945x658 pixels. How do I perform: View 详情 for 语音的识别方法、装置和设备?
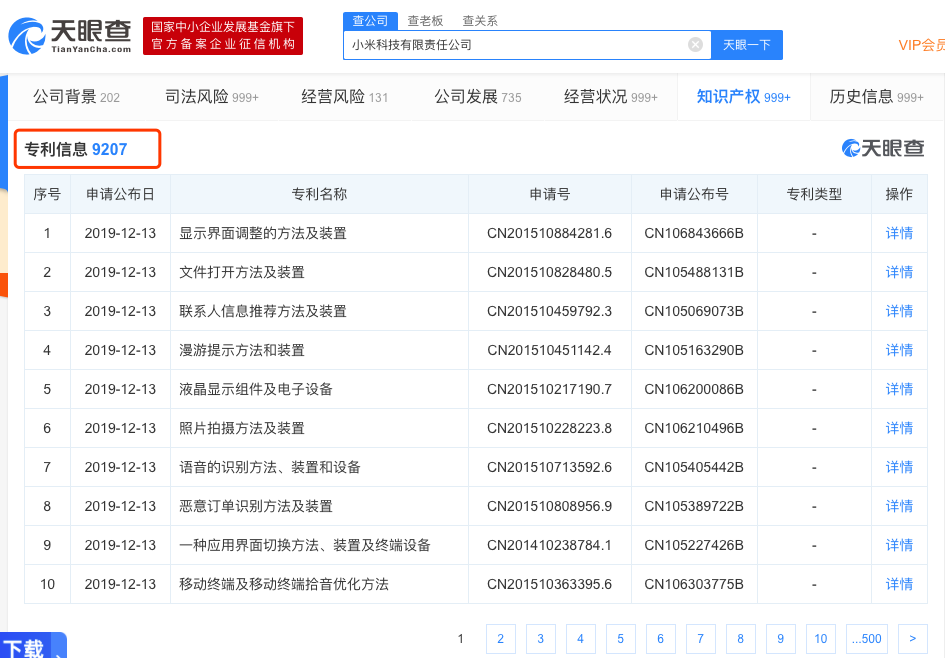point(899,467)
